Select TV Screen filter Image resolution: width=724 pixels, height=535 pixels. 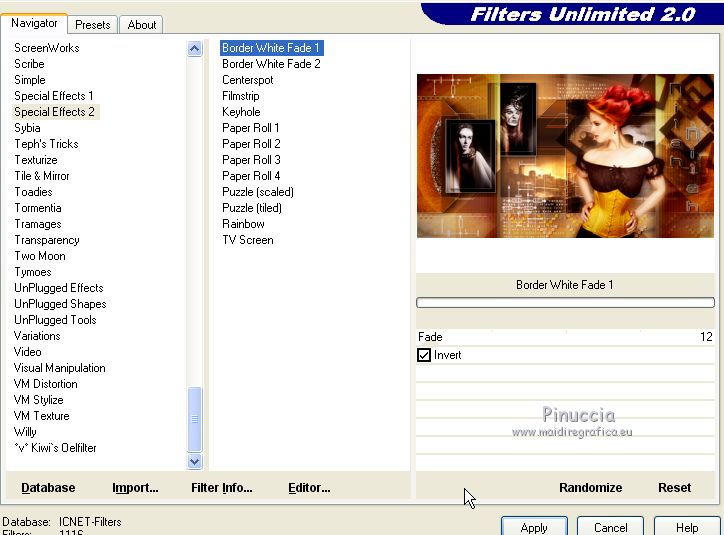pyautogui.click(x=247, y=240)
